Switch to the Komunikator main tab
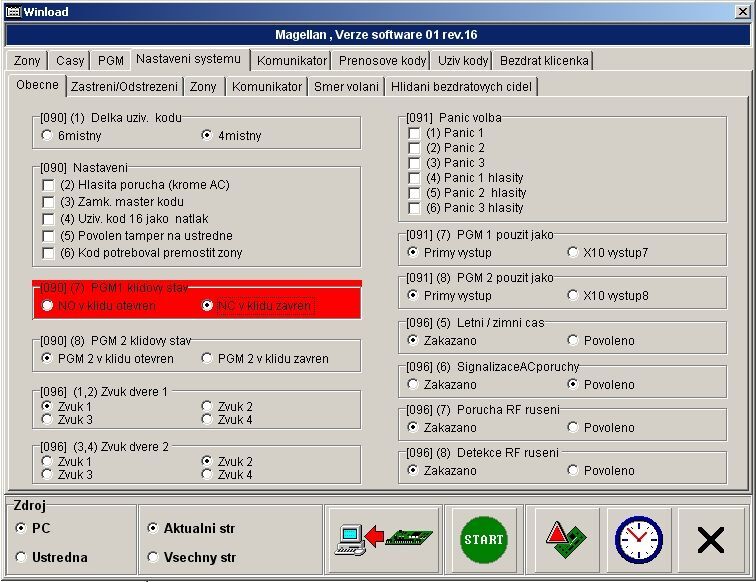Image resolution: width=756 pixels, height=582 pixels. (x=291, y=61)
